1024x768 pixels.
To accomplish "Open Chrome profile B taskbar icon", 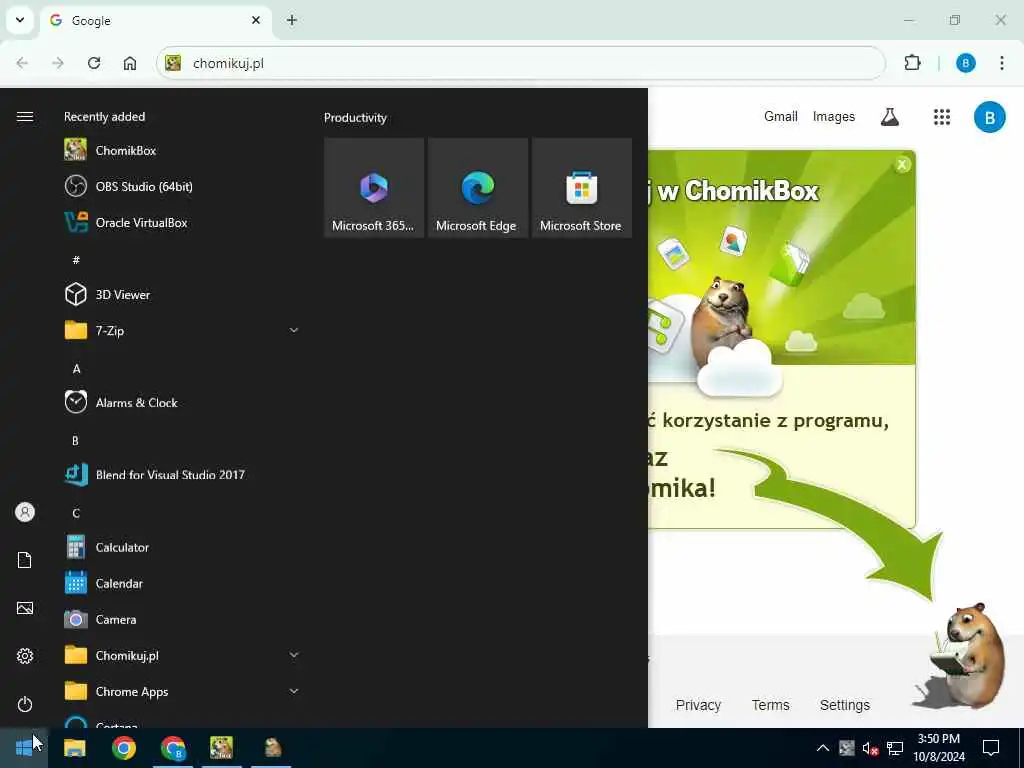I will tap(173, 747).
